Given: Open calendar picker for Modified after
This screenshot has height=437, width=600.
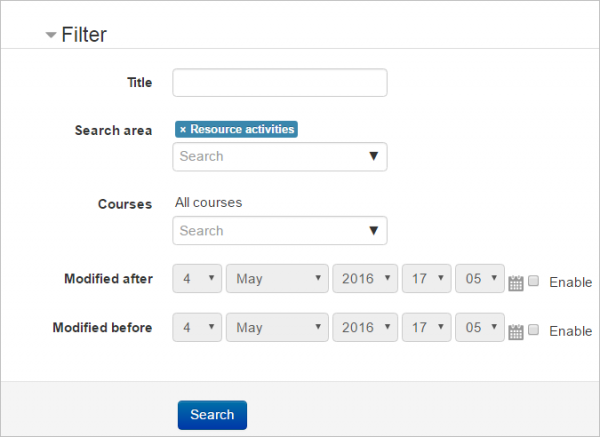Looking at the screenshot, I should (516, 283).
